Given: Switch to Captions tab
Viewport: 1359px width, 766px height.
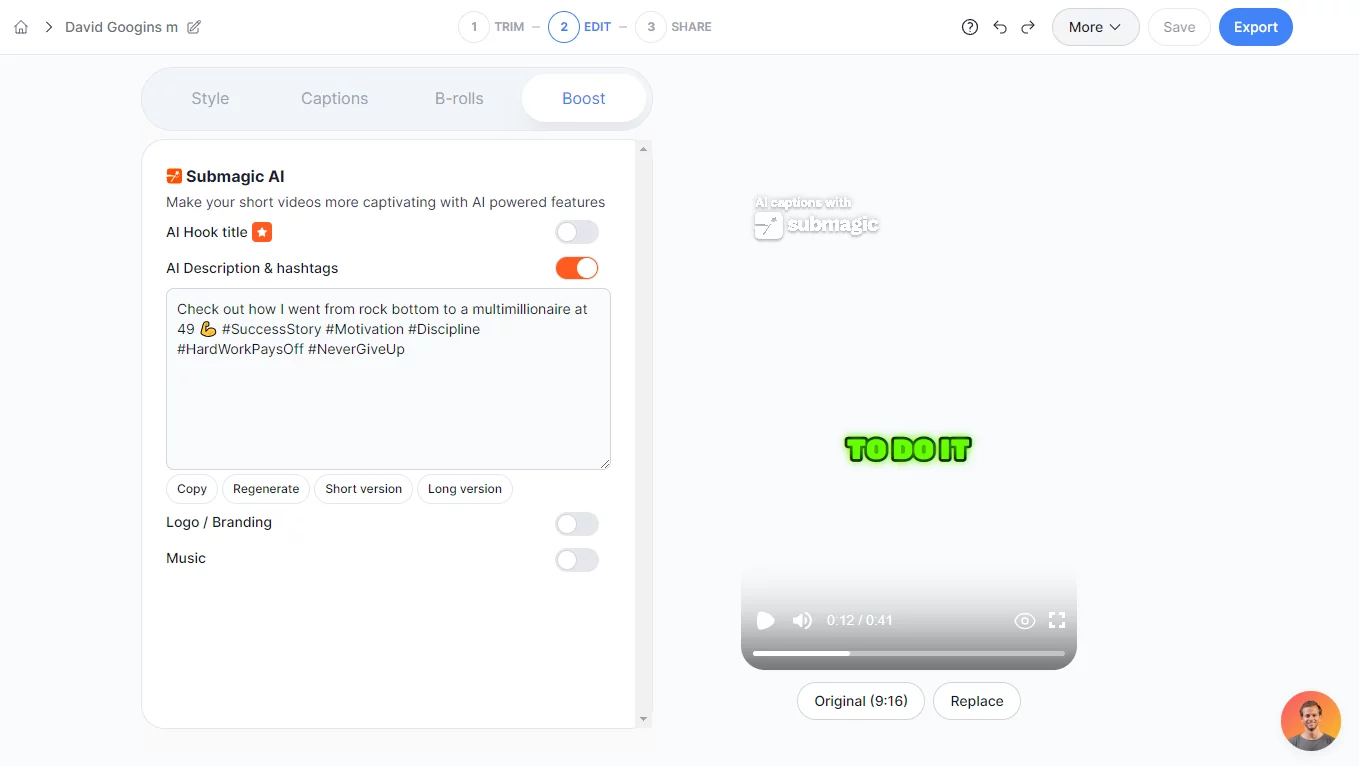Looking at the screenshot, I should (335, 98).
